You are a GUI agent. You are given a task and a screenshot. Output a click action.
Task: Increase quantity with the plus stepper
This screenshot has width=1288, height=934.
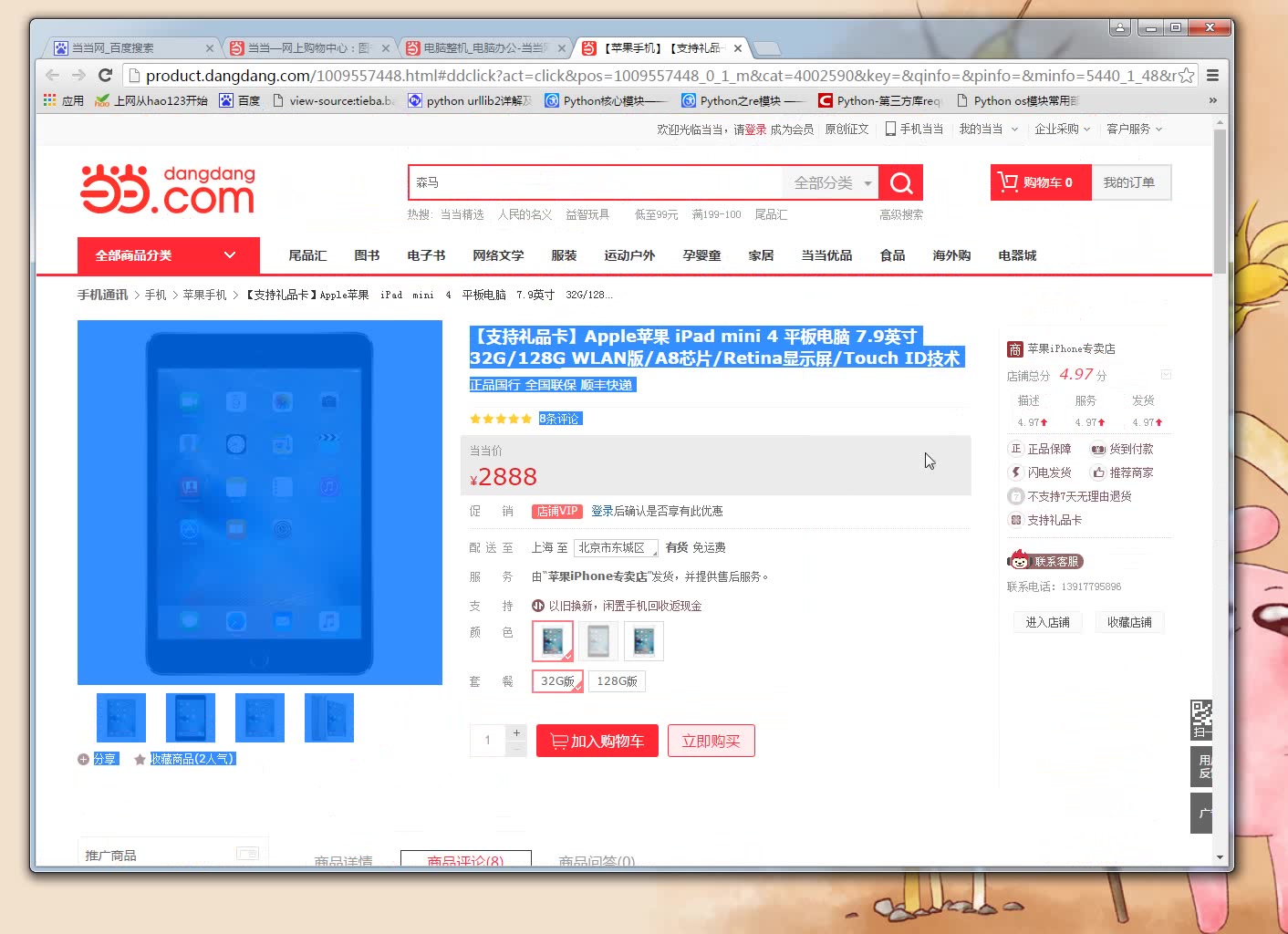516,732
